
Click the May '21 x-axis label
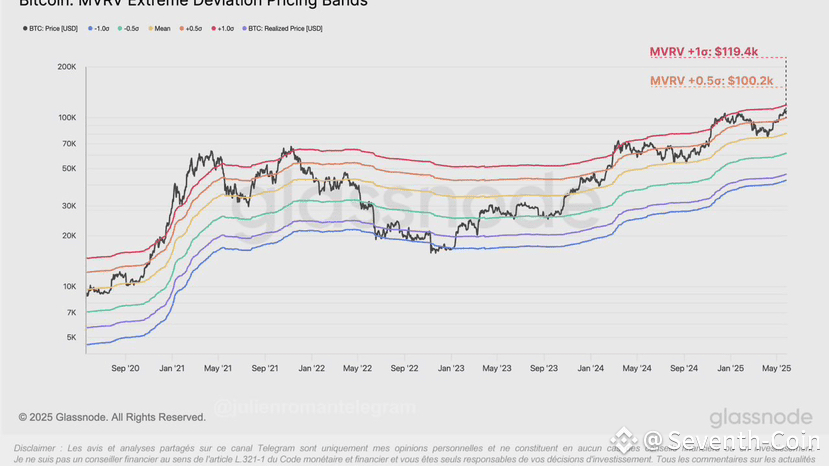218,368
